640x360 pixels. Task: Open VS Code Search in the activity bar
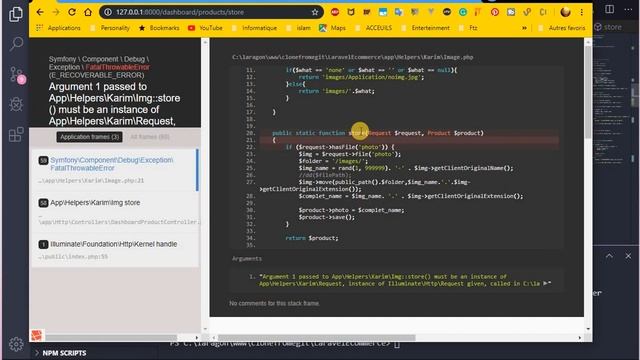click(x=16, y=44)
